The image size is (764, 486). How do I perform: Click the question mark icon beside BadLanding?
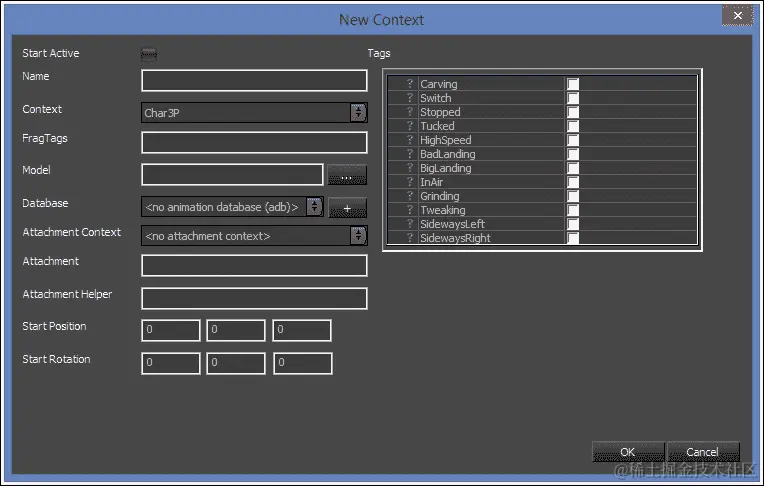click(x=410, y=154)
